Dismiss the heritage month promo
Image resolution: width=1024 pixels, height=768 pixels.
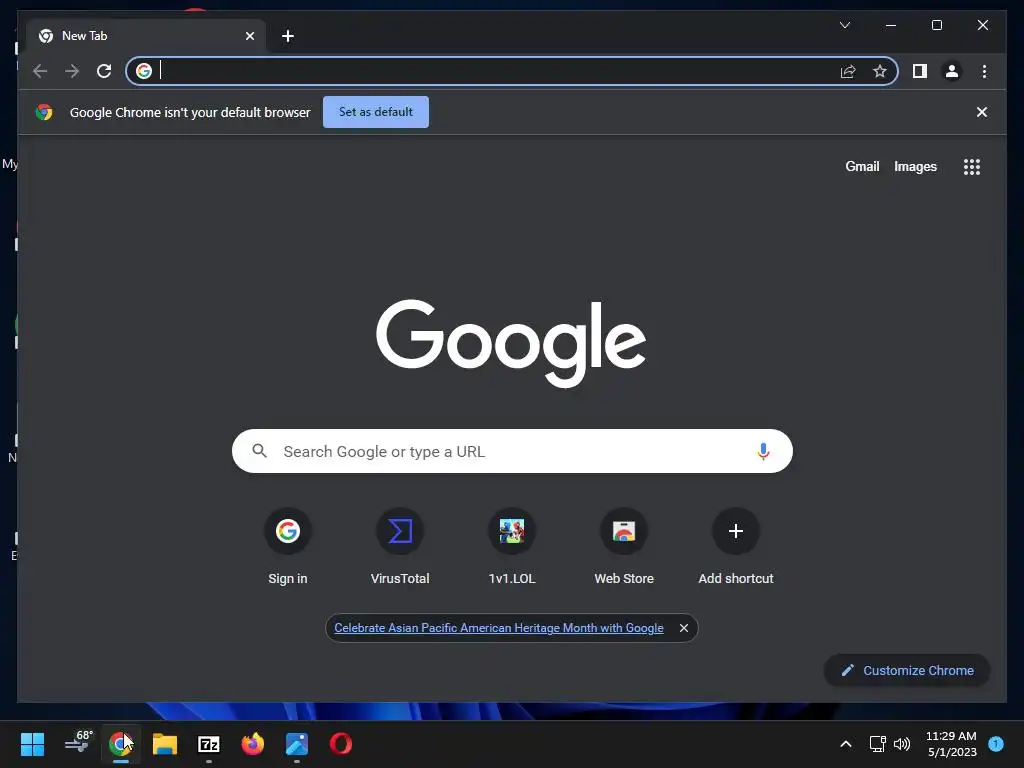click(684, 628)
